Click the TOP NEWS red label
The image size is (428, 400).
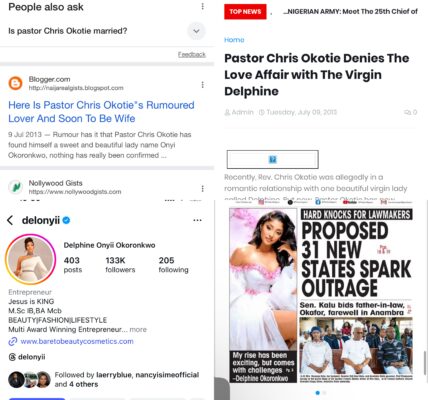[x=245, y=12]
